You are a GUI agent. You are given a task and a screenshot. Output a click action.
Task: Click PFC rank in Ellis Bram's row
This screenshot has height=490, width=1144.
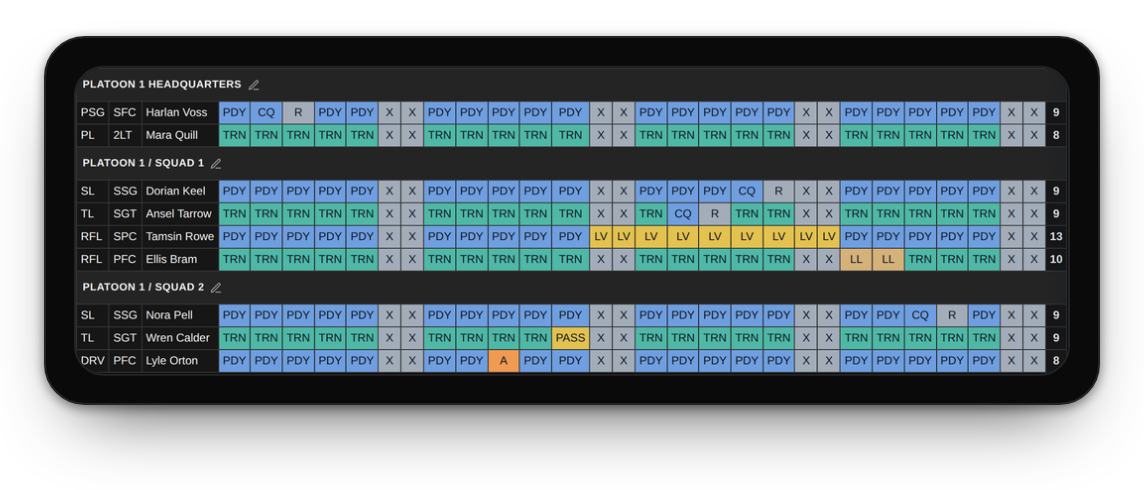(125, 260)
